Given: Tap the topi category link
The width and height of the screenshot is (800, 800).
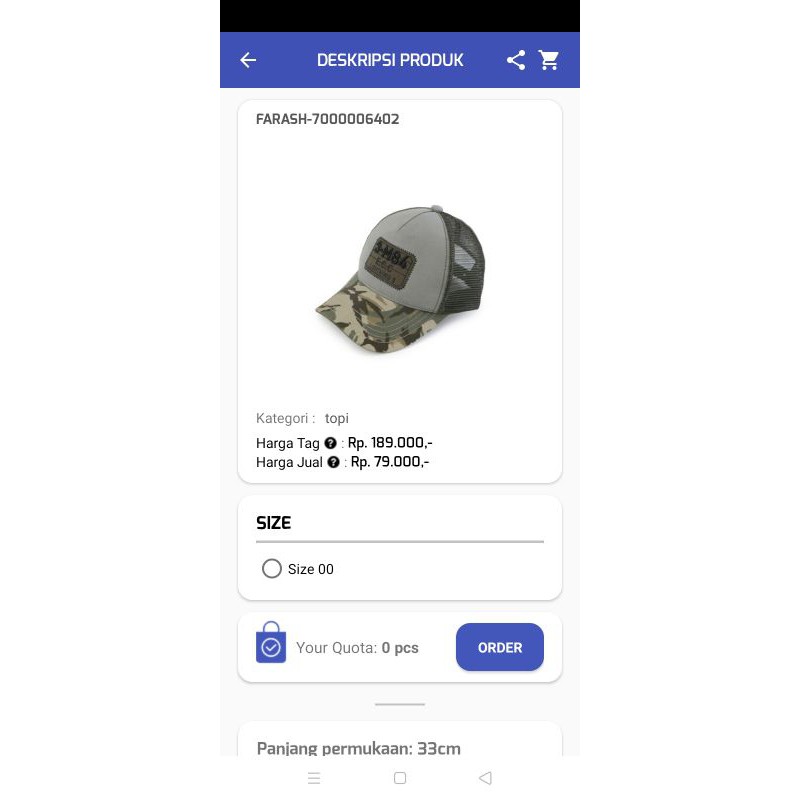Looking at the screenshot, I should click(337, 418).
